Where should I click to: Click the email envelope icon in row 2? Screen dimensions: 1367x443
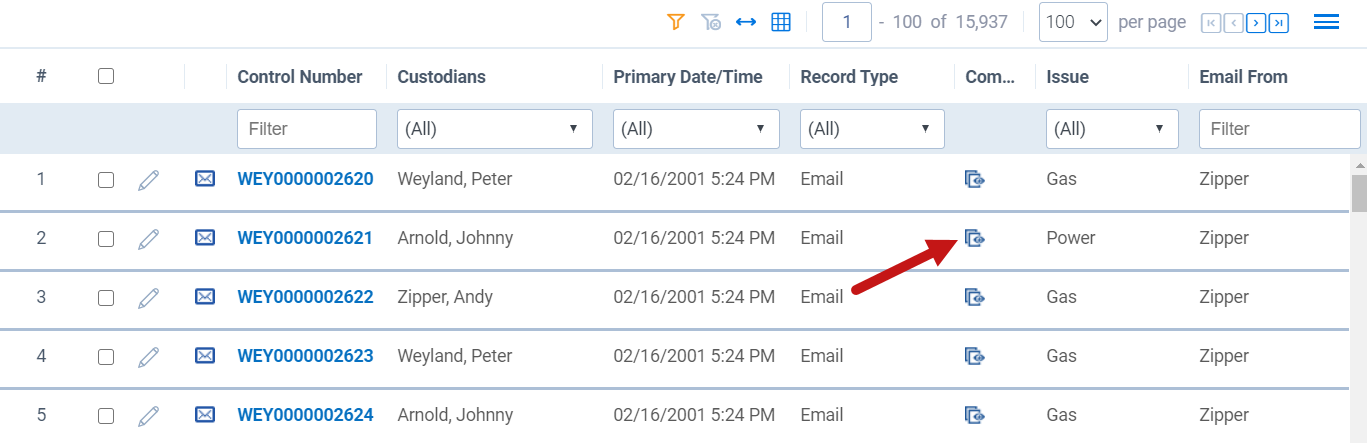[x=205, y=238]
